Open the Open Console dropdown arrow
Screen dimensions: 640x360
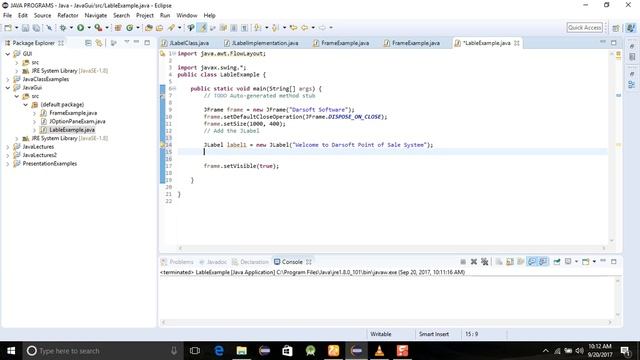[x=594, y=262]
